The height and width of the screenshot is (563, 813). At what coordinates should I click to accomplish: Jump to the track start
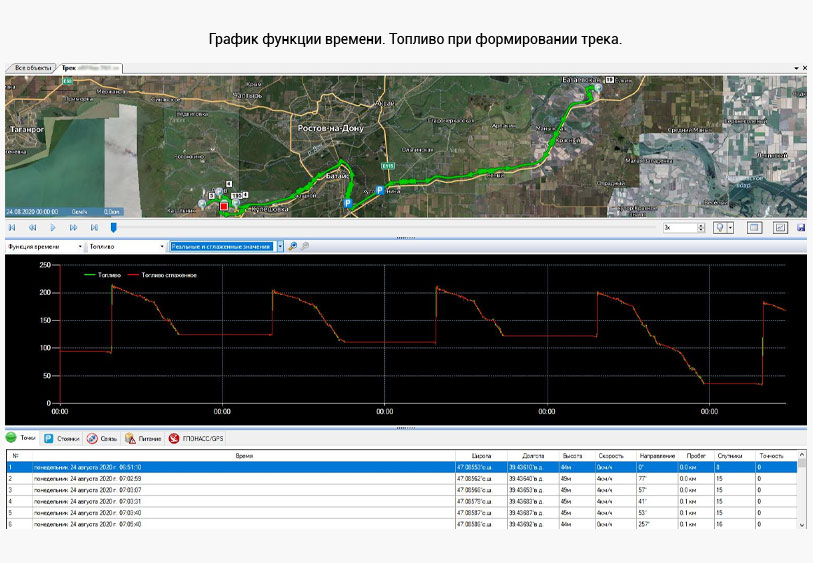[x=13, y=228]
